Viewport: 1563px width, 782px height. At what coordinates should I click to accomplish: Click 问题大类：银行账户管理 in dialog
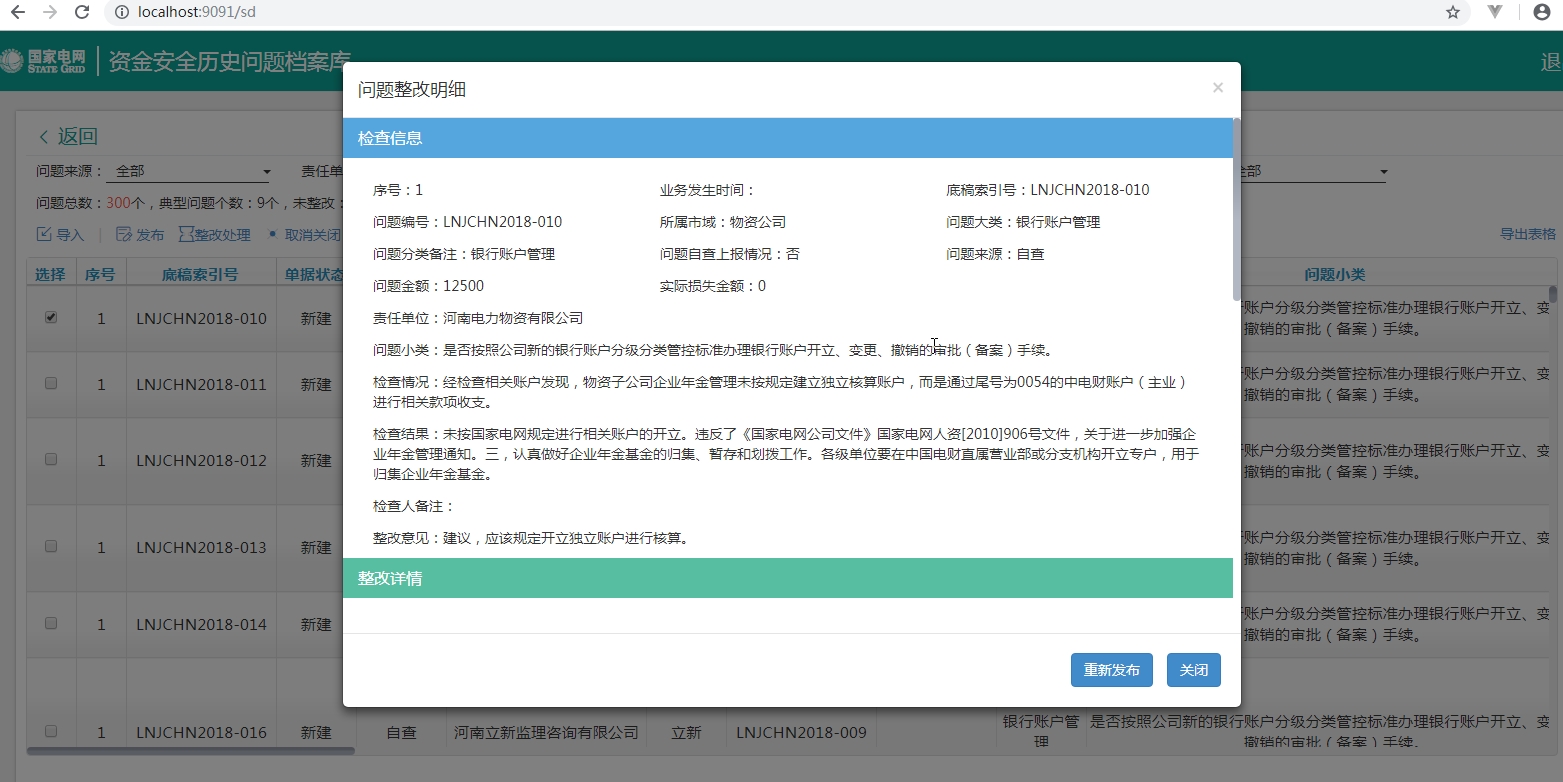1023,222
